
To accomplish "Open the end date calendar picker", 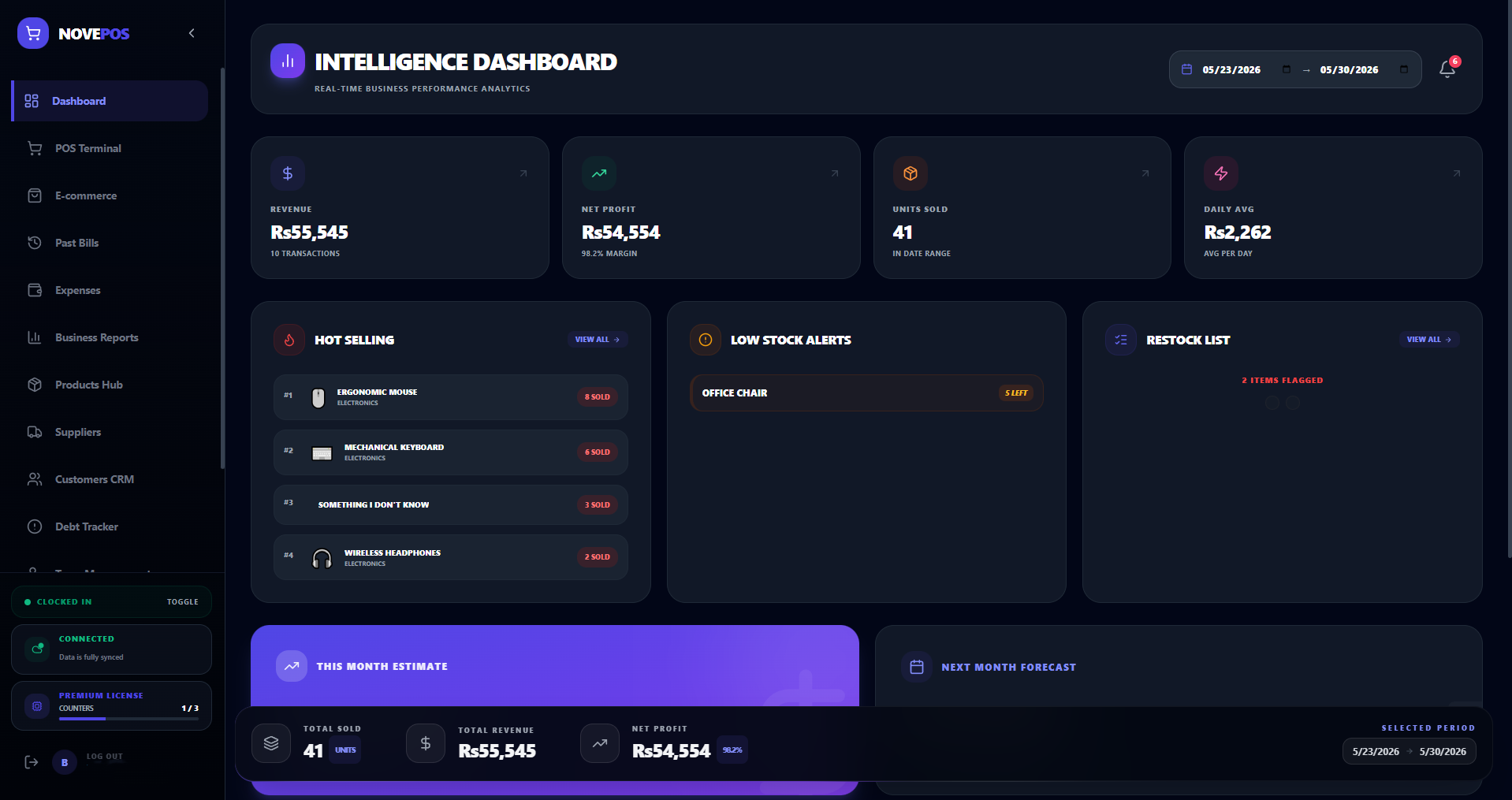I will click(x=1404, y=69).
